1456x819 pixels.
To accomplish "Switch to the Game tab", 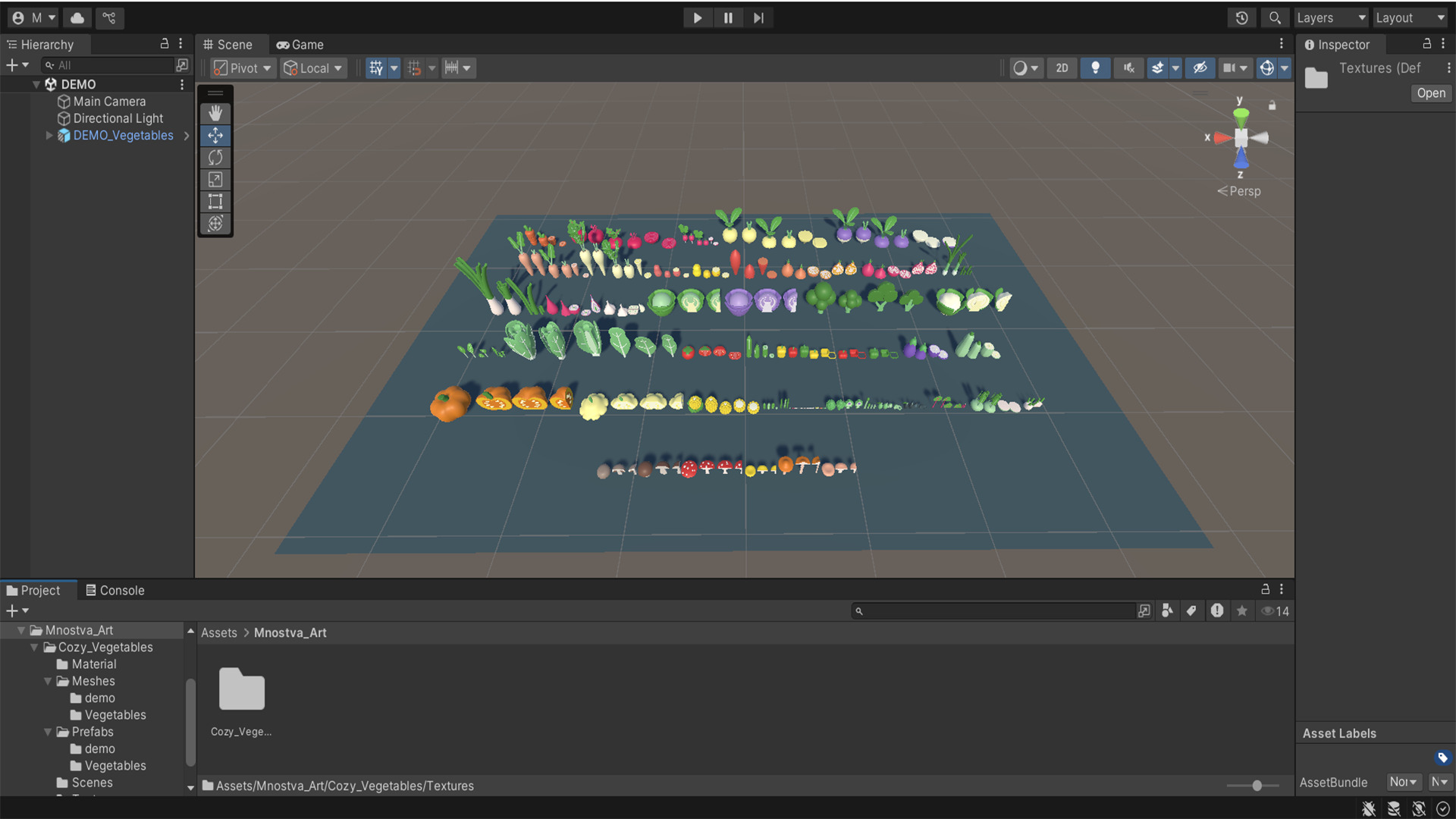I will 300,45.
